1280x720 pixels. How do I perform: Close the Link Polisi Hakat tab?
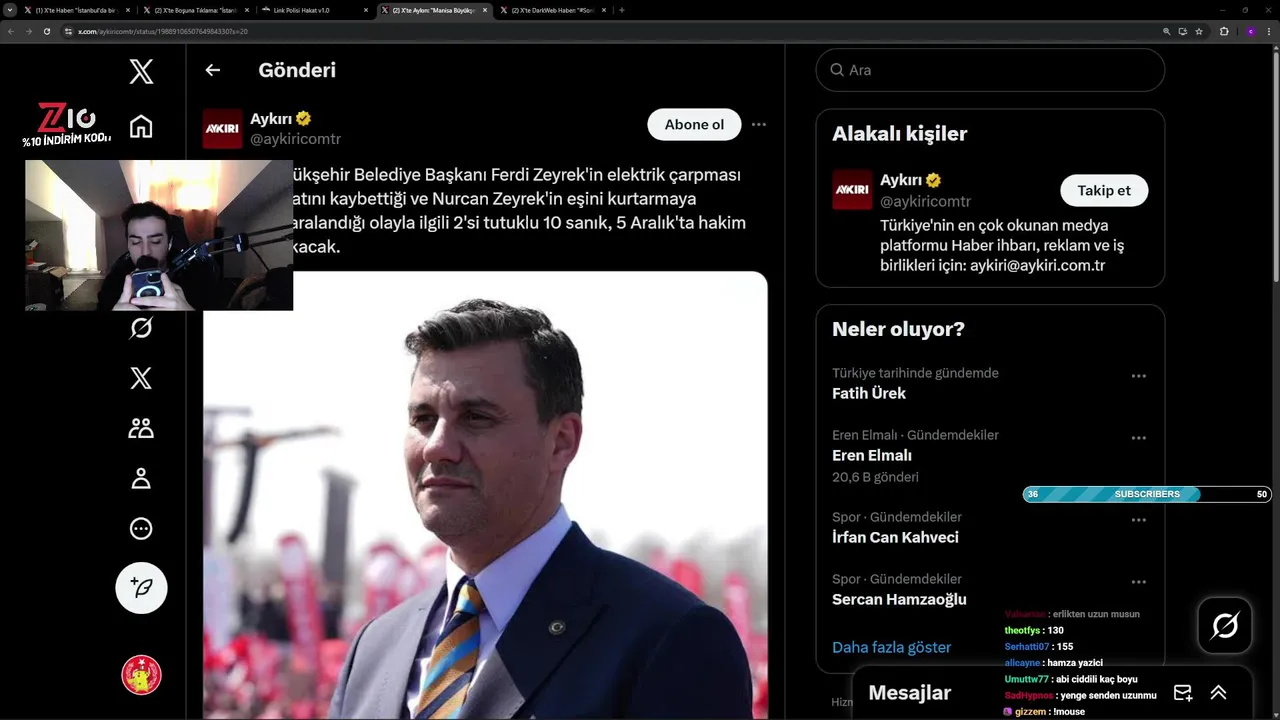click(365, 10)
